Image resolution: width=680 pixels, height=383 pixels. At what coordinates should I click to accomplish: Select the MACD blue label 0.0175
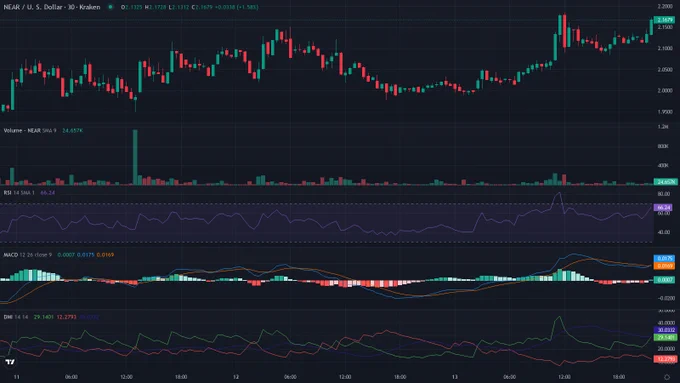(x=665, y=259)
